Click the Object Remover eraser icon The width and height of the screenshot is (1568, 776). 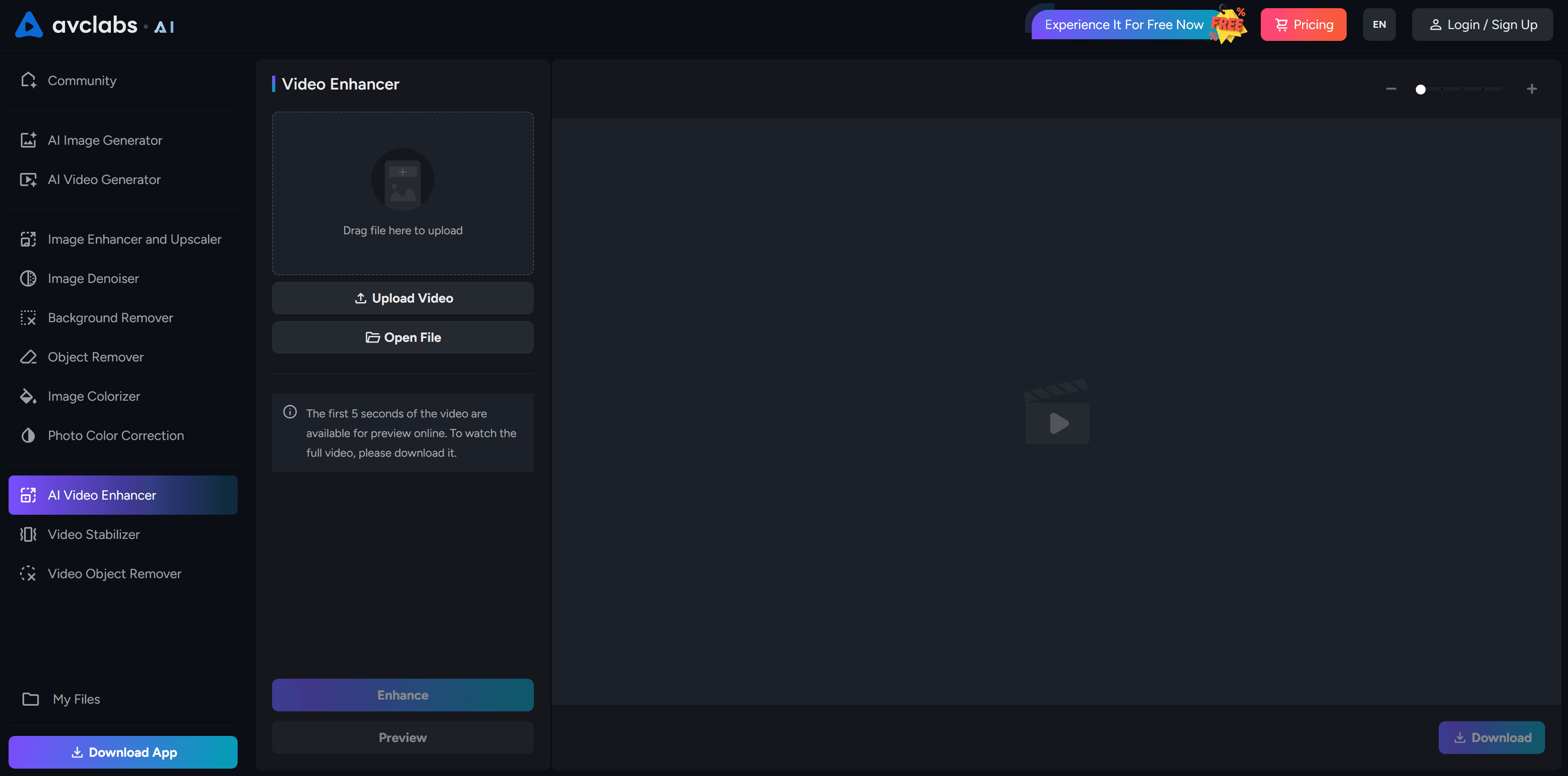29,357
